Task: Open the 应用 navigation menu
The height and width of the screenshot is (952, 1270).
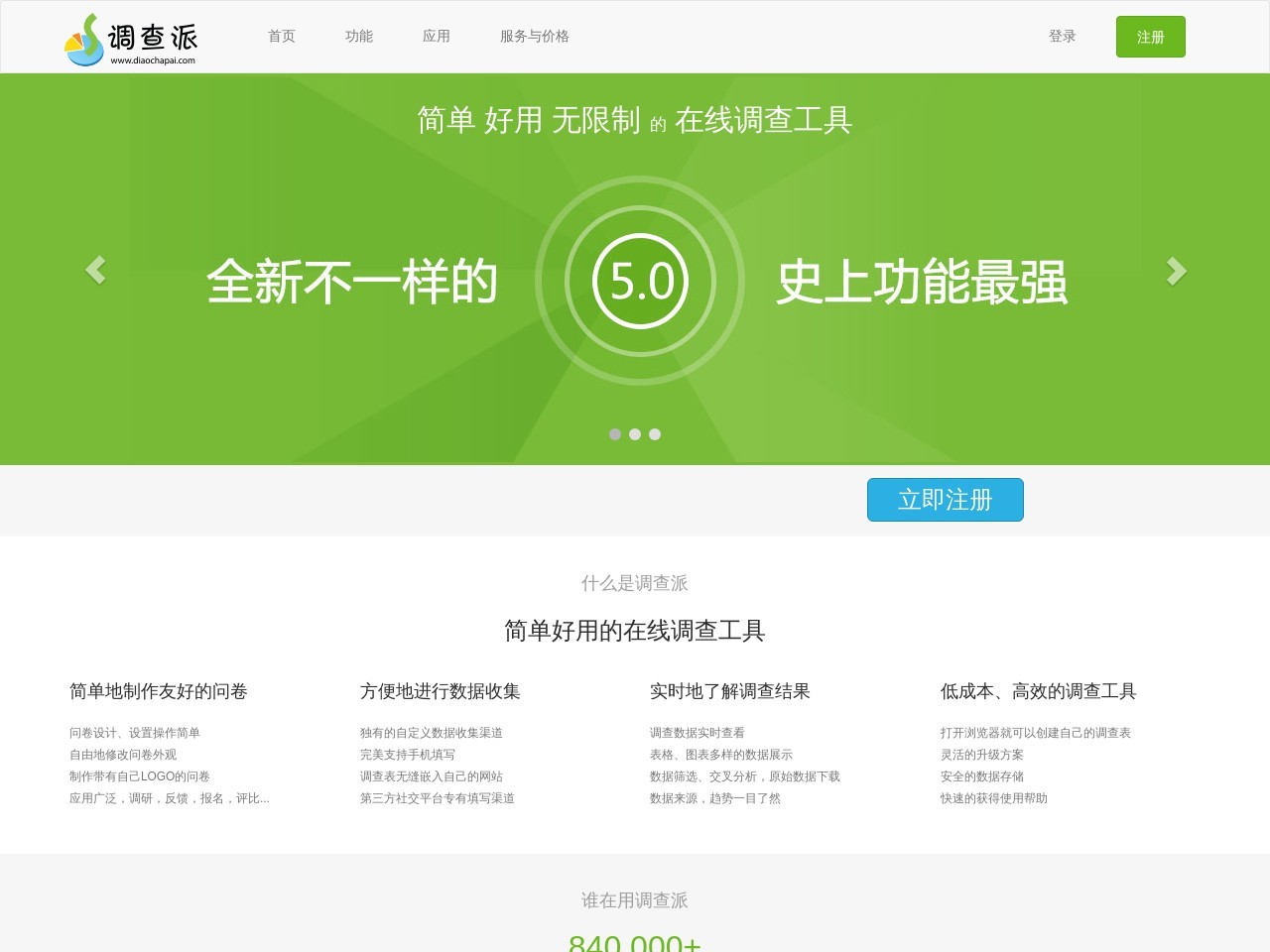Action: [x=437, y=37]
